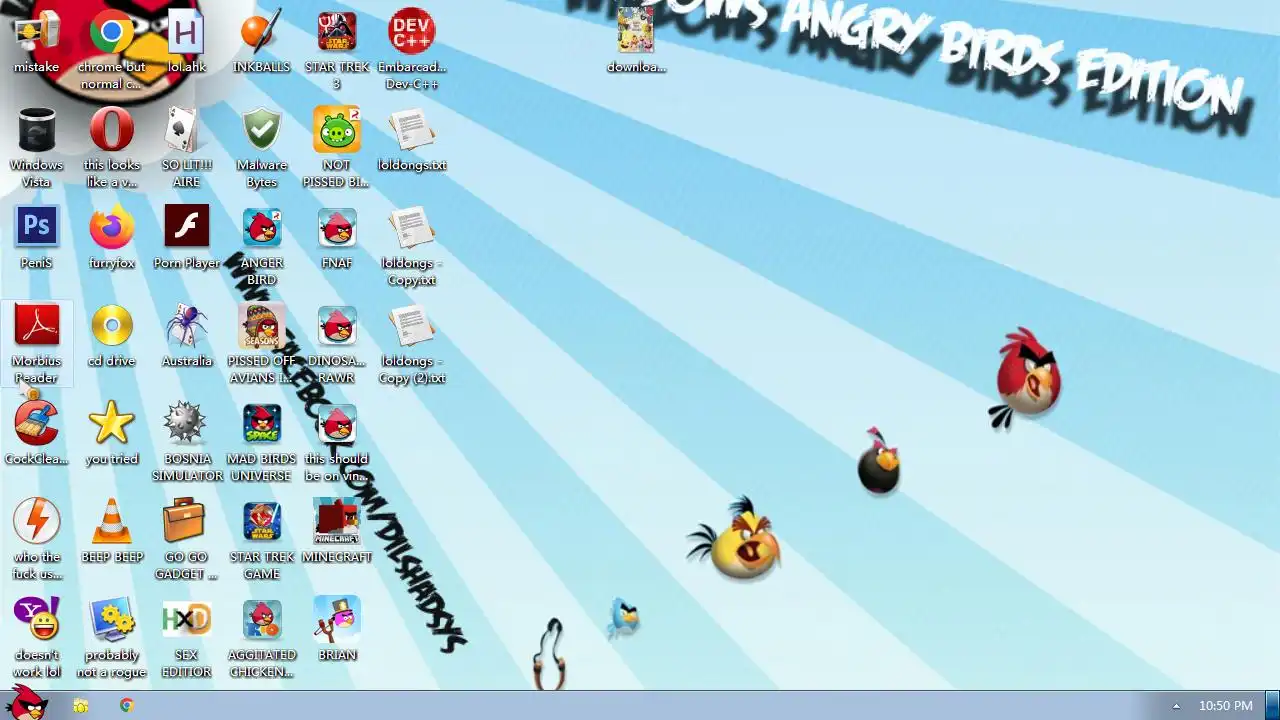
Task: Launch Malware Bytes shield icon
Action: coord(262,148)
